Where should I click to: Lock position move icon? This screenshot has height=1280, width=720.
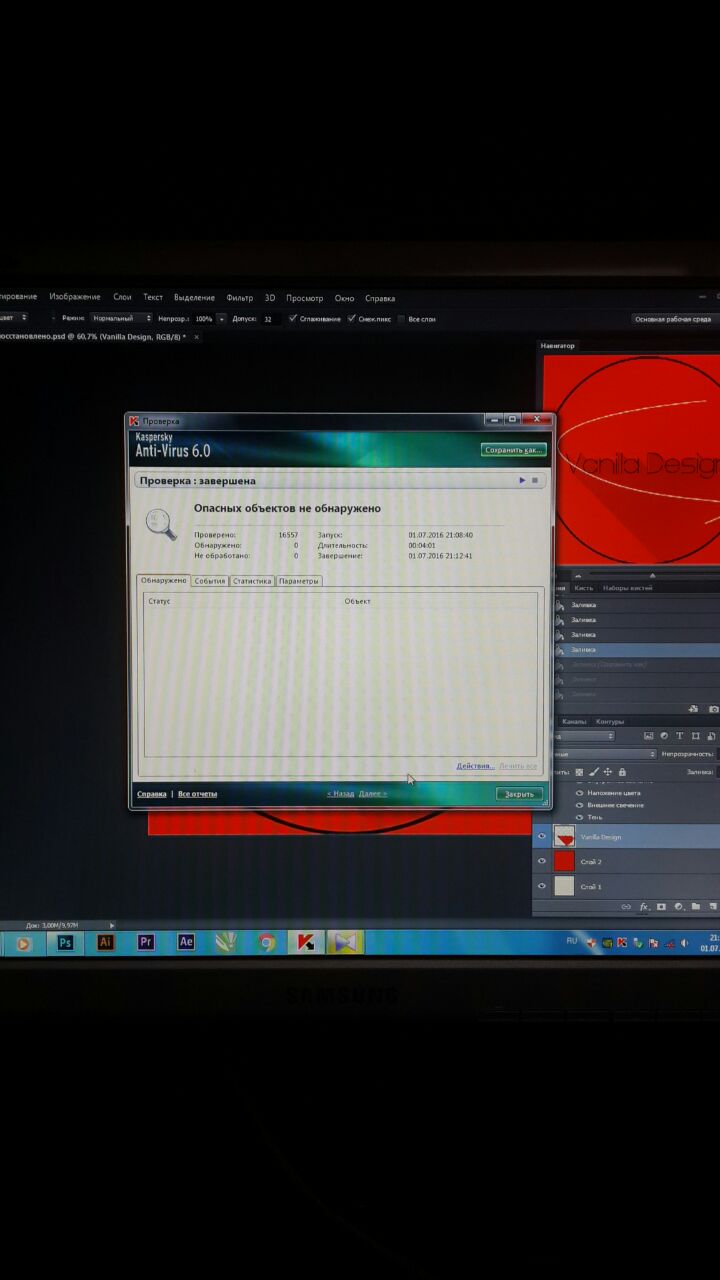[607, 772]
